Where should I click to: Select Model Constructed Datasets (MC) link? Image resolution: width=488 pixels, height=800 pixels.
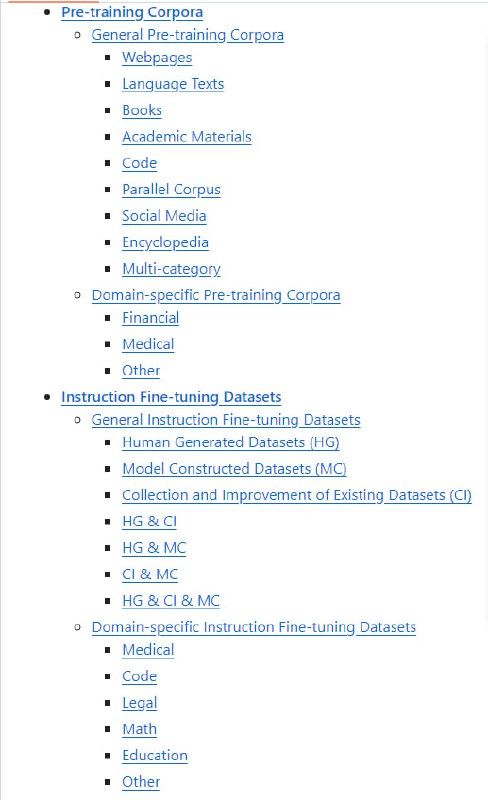(234, 469)
